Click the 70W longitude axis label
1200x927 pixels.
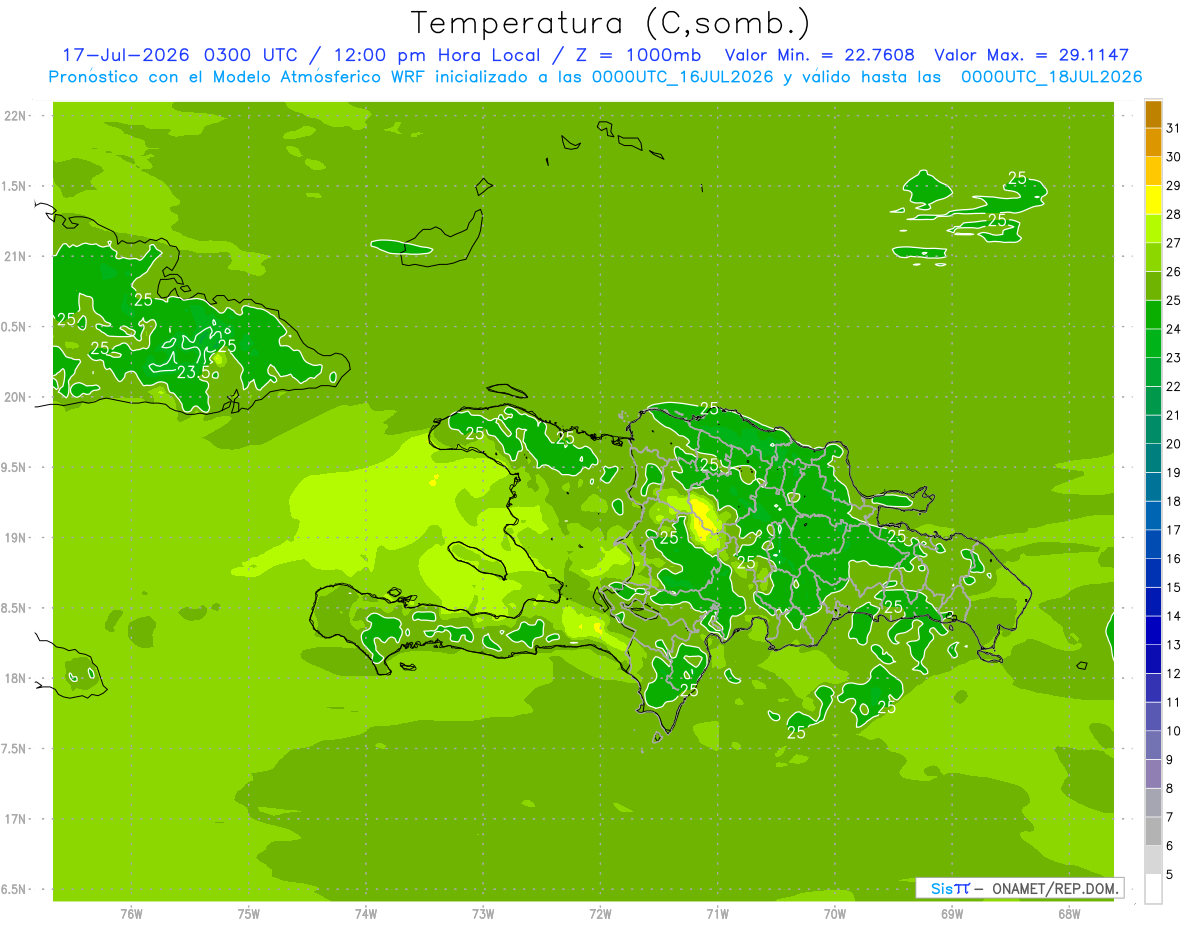point(835,913)
